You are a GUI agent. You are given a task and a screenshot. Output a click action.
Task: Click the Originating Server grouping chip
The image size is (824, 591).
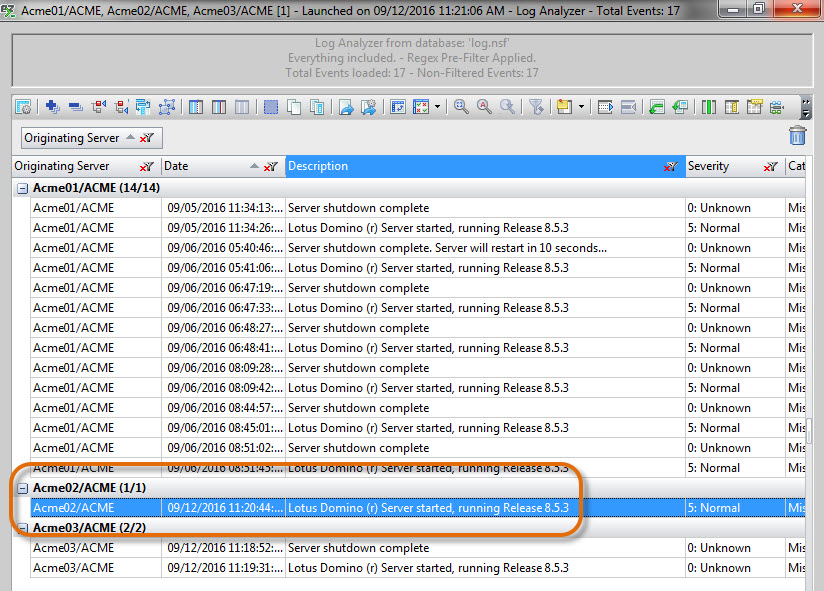tap(91, 138)
